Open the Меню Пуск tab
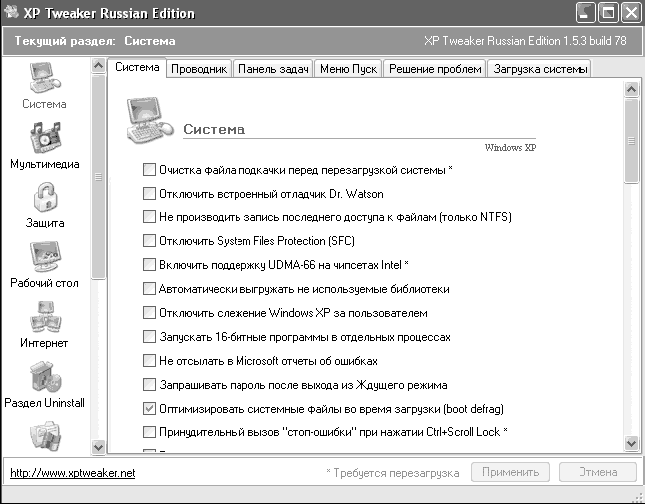 [348, 69]
